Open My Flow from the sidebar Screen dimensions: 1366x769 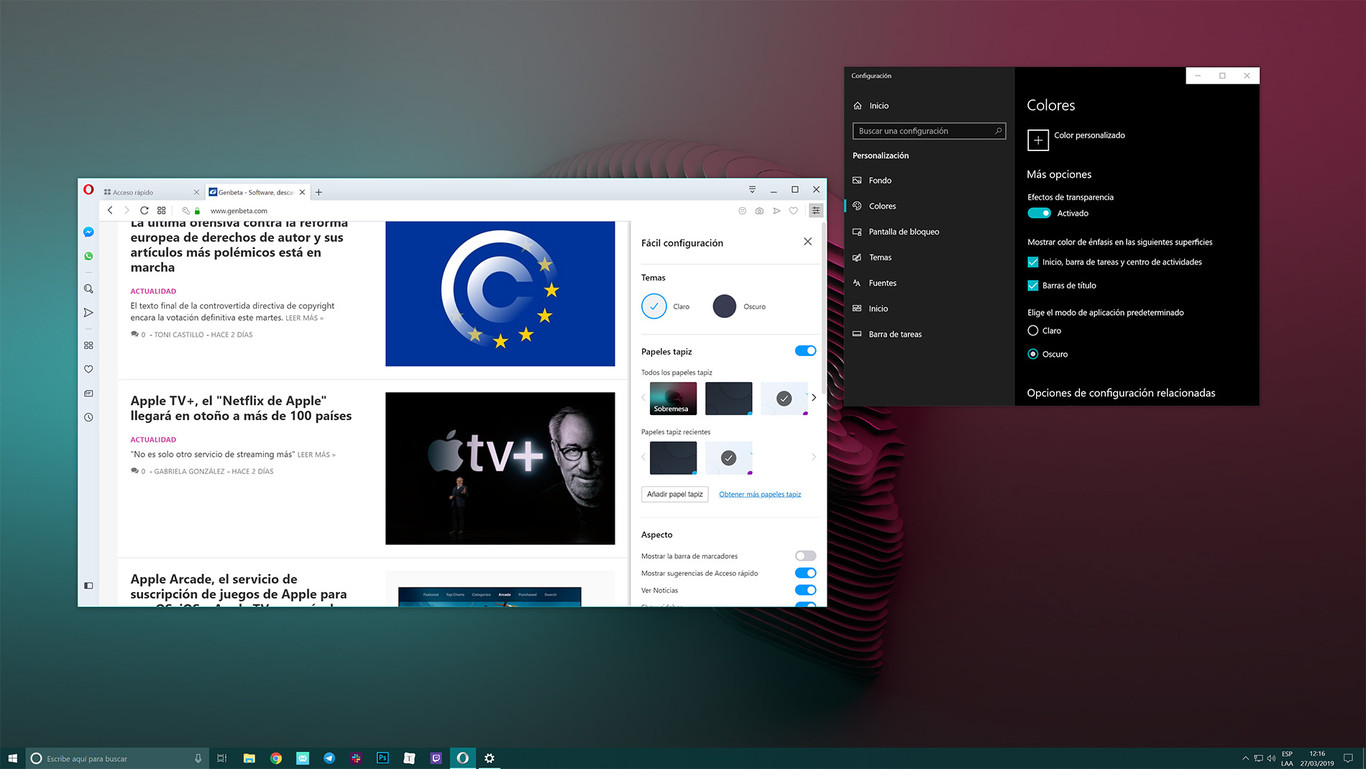(x=88, y=312)
